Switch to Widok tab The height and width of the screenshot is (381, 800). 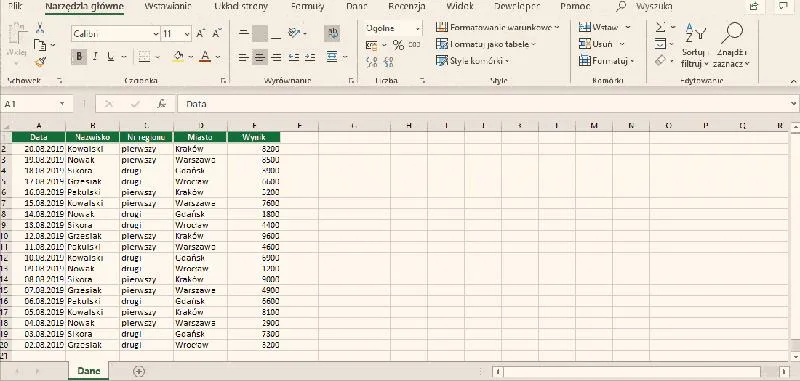(460, 6)
